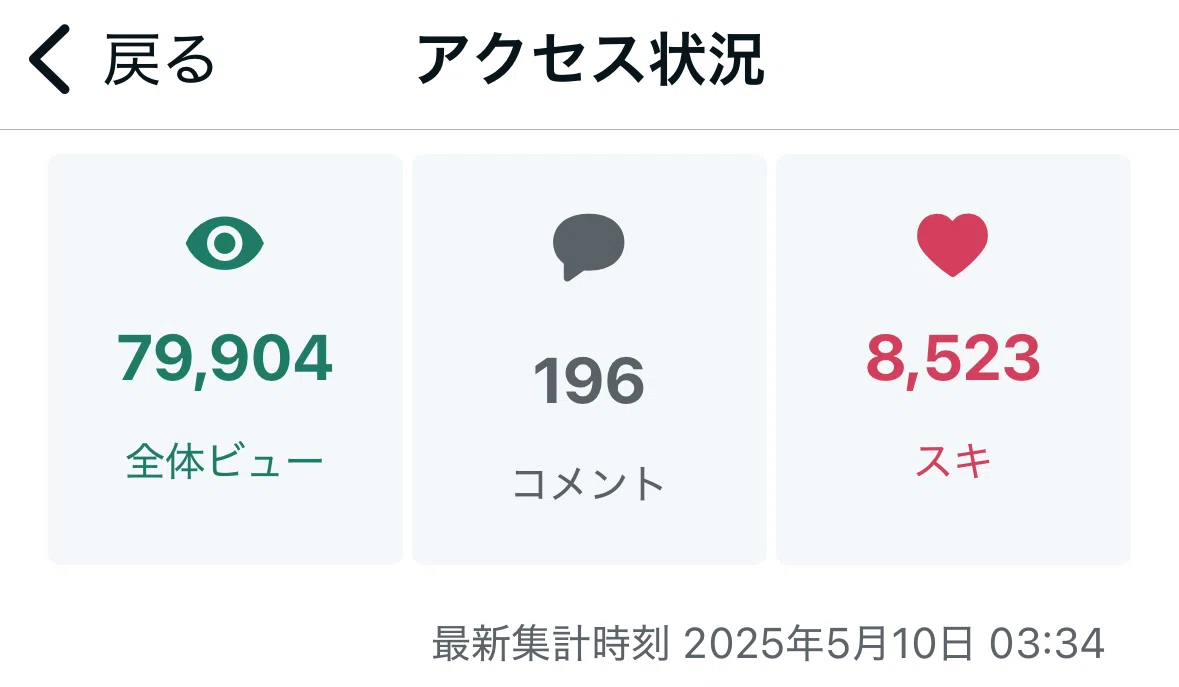Click the tail of the comment bubble

coord(573,272)
